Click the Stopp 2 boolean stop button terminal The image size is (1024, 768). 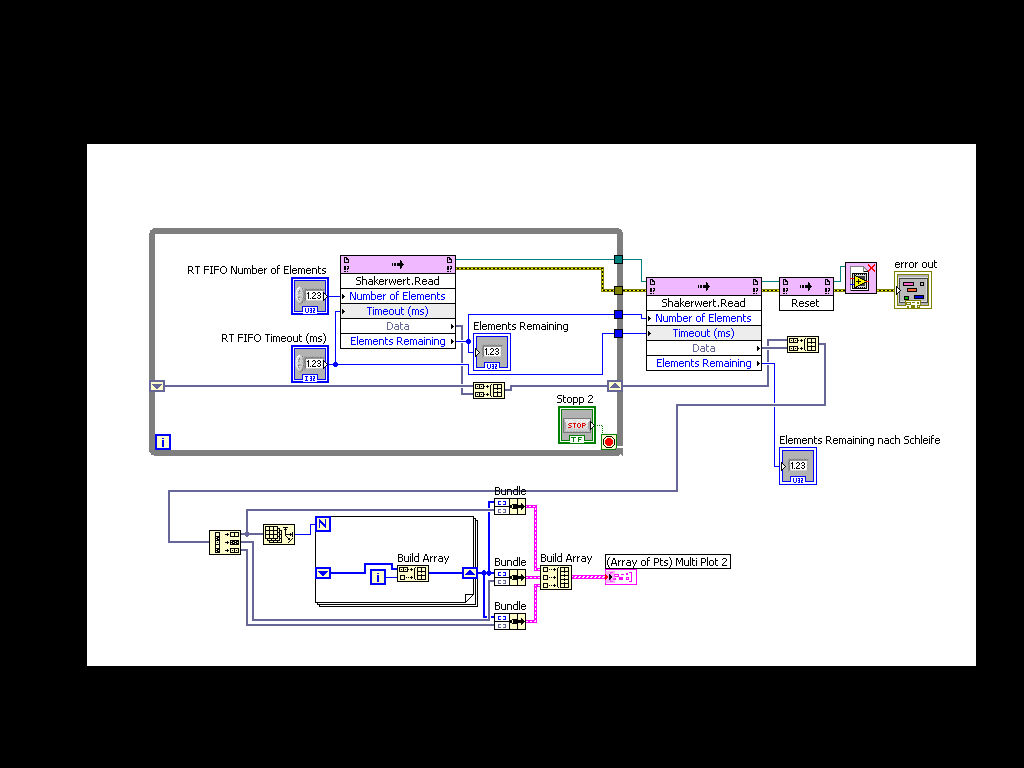[x=577, y=425]
